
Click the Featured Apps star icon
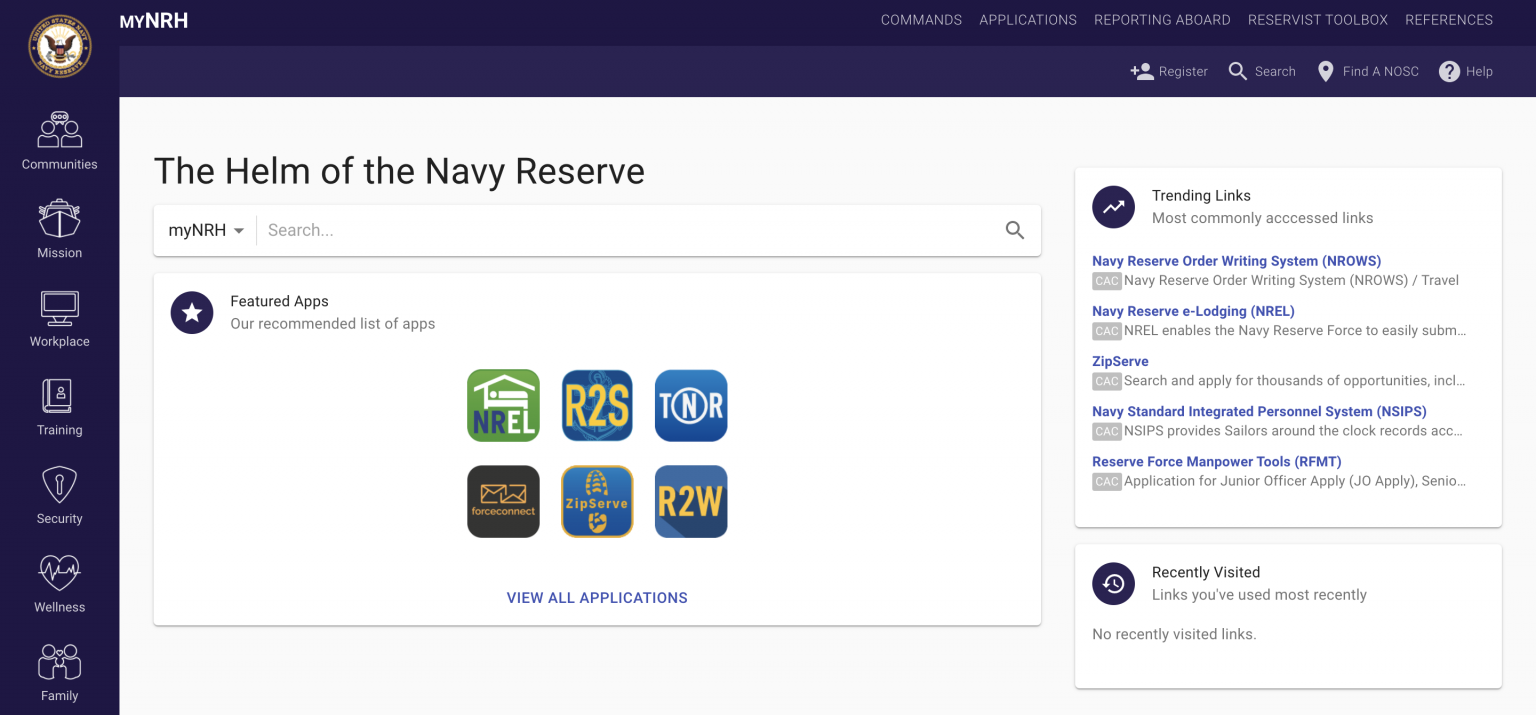click(192, 313)
